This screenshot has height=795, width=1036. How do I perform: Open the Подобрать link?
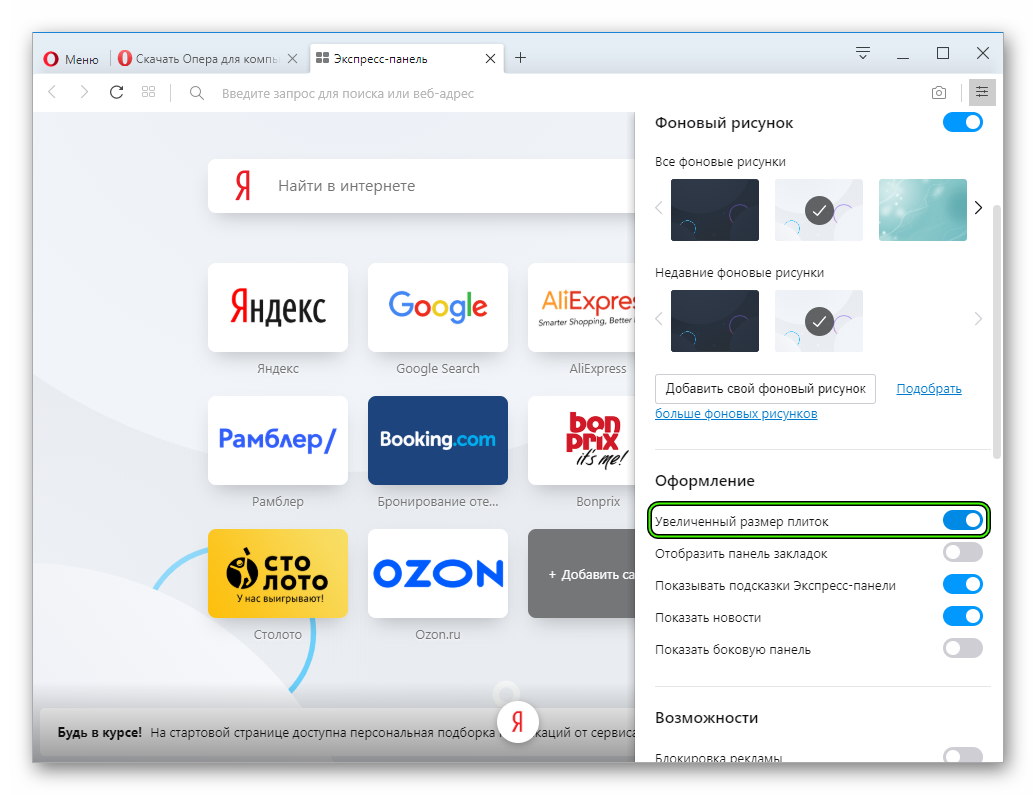tap(928, 389)
